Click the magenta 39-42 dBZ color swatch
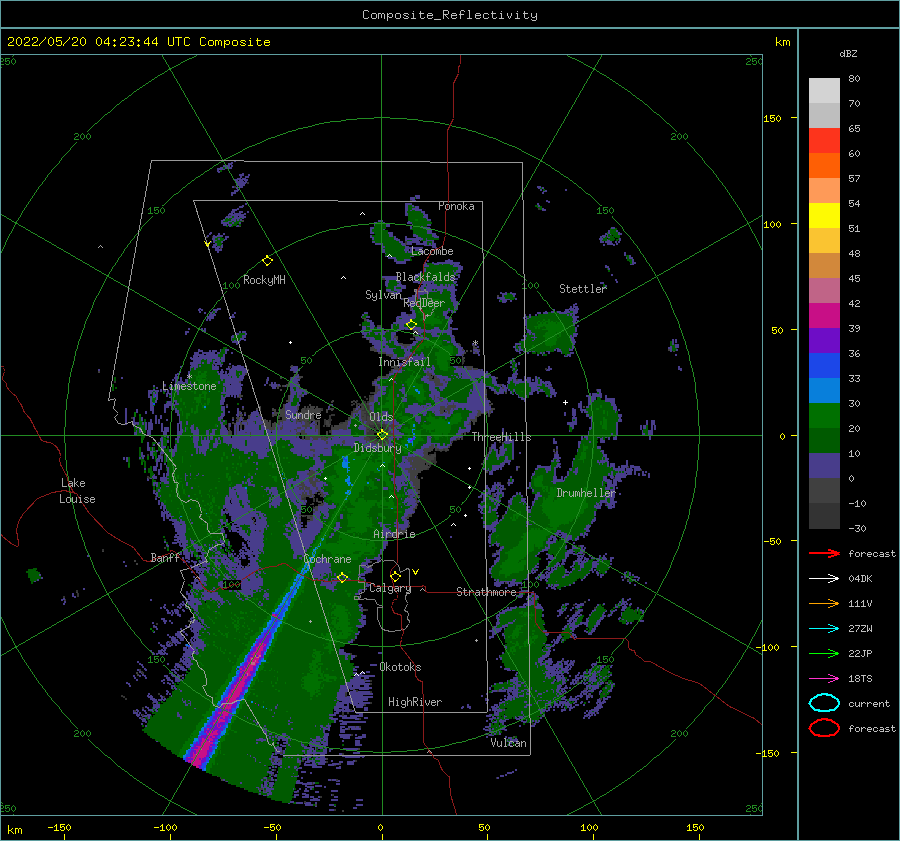This screenshot has width=900, height=841. point(824,316)
